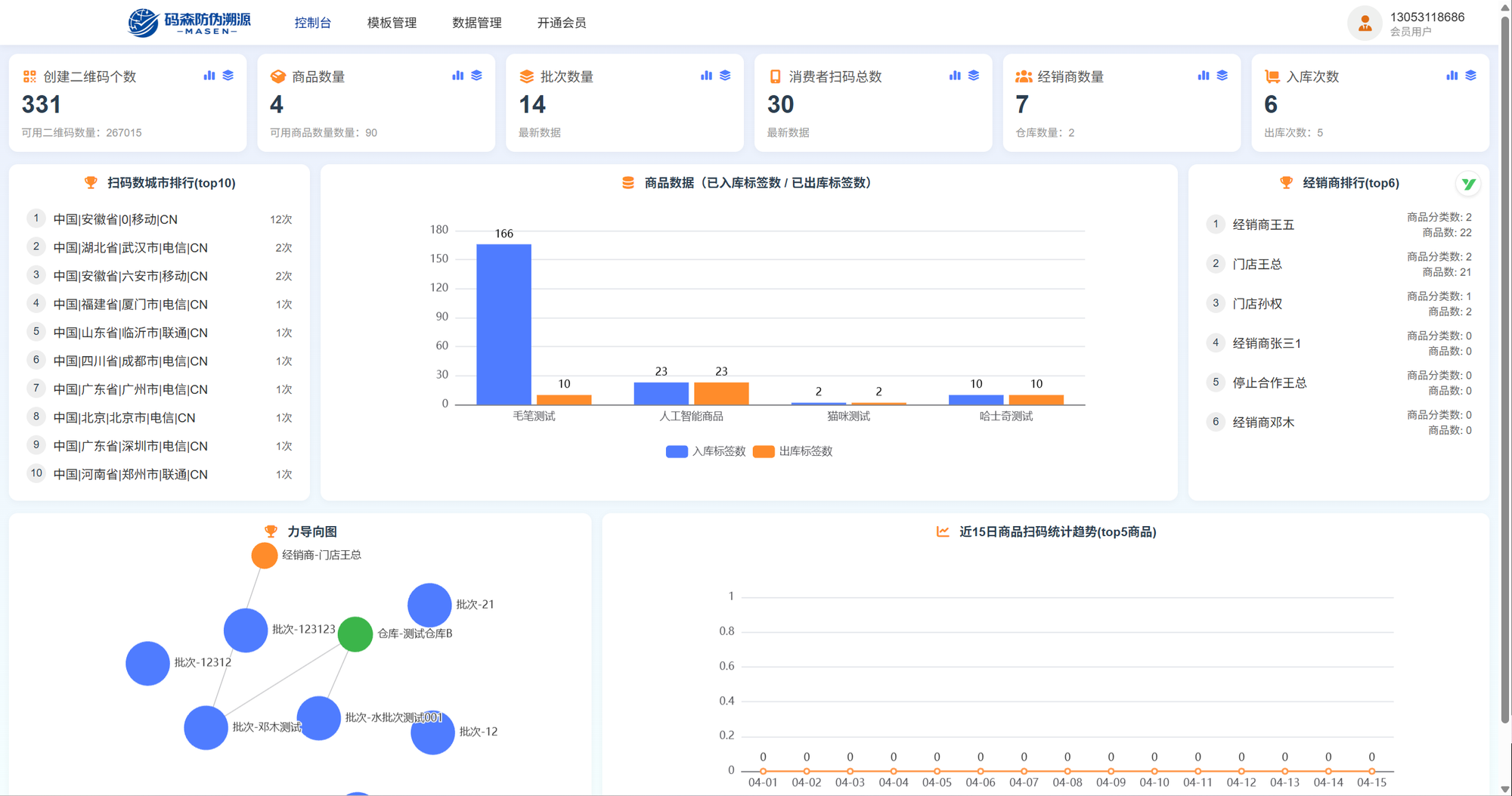
Task: Click the green filter icon in 经销商排行
Action: pyautogui.click(x=1467, y=184)
